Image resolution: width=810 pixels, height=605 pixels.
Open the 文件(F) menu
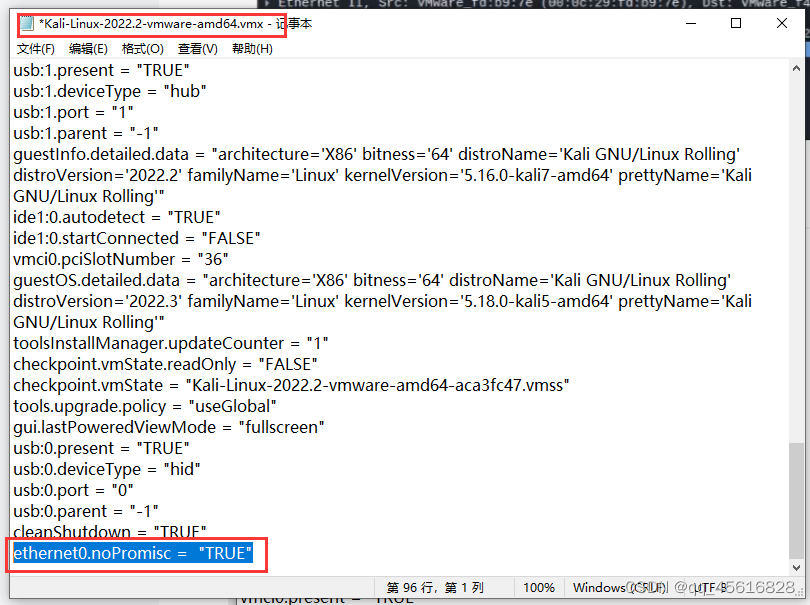click(x=36, y=49)
